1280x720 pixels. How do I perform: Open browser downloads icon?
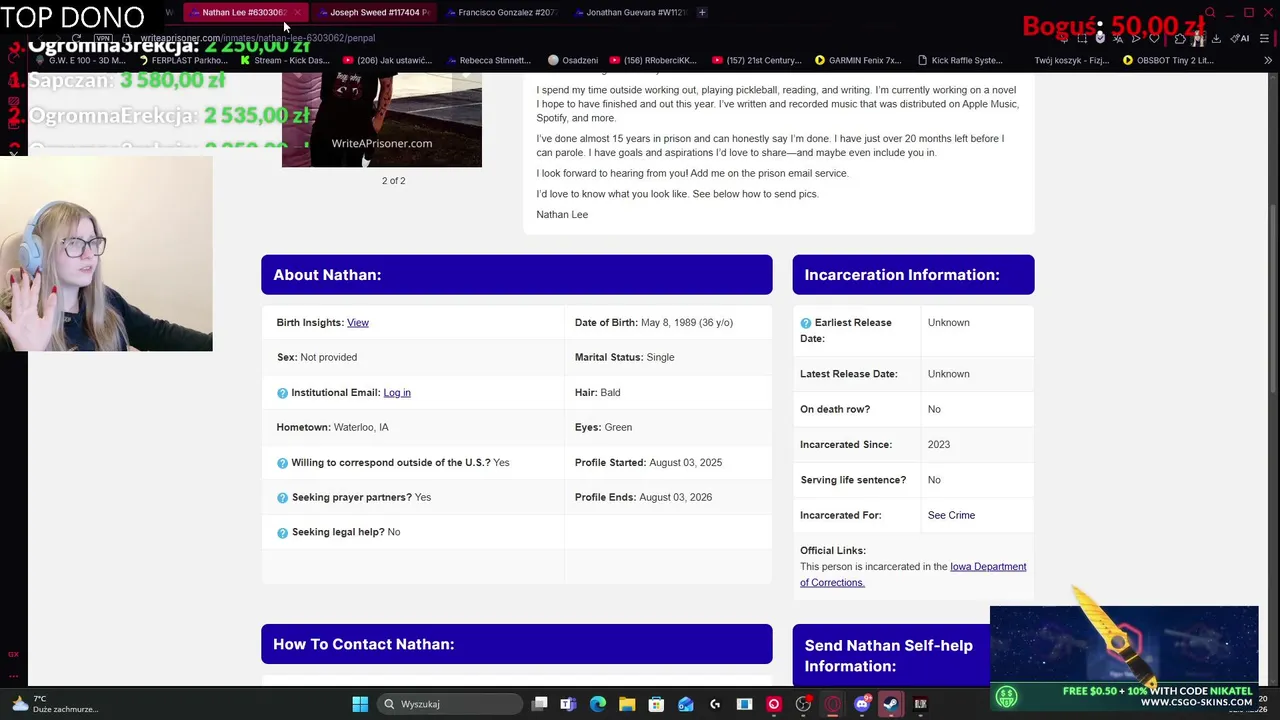(x=1216, y=38)
